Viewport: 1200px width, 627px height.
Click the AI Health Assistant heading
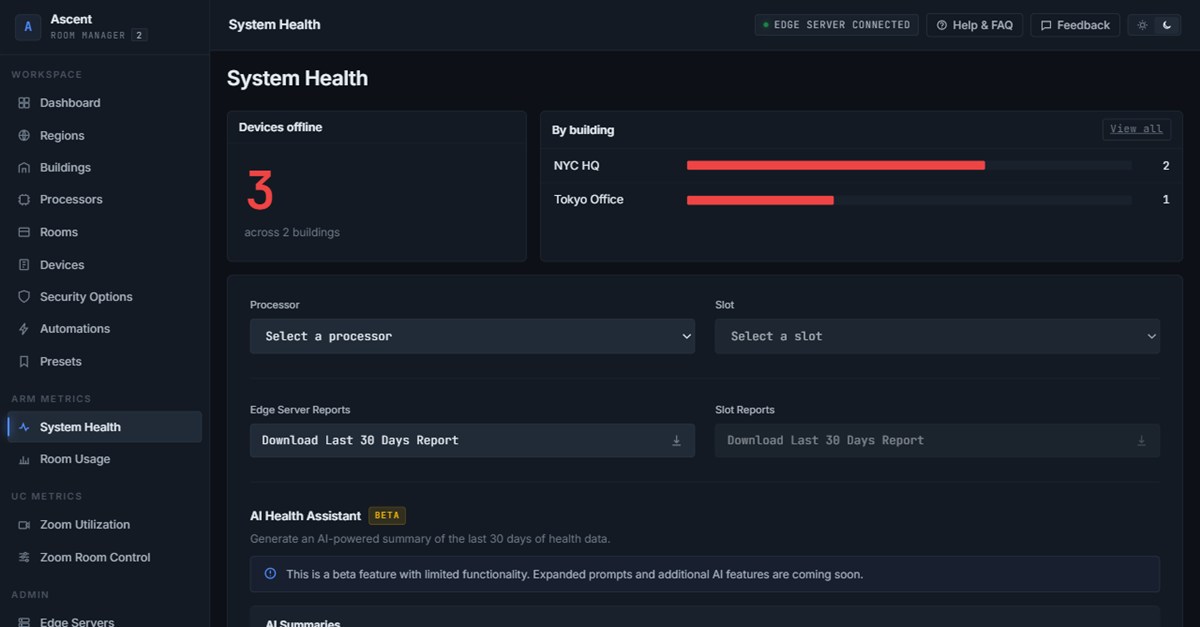tap(305, 516)
